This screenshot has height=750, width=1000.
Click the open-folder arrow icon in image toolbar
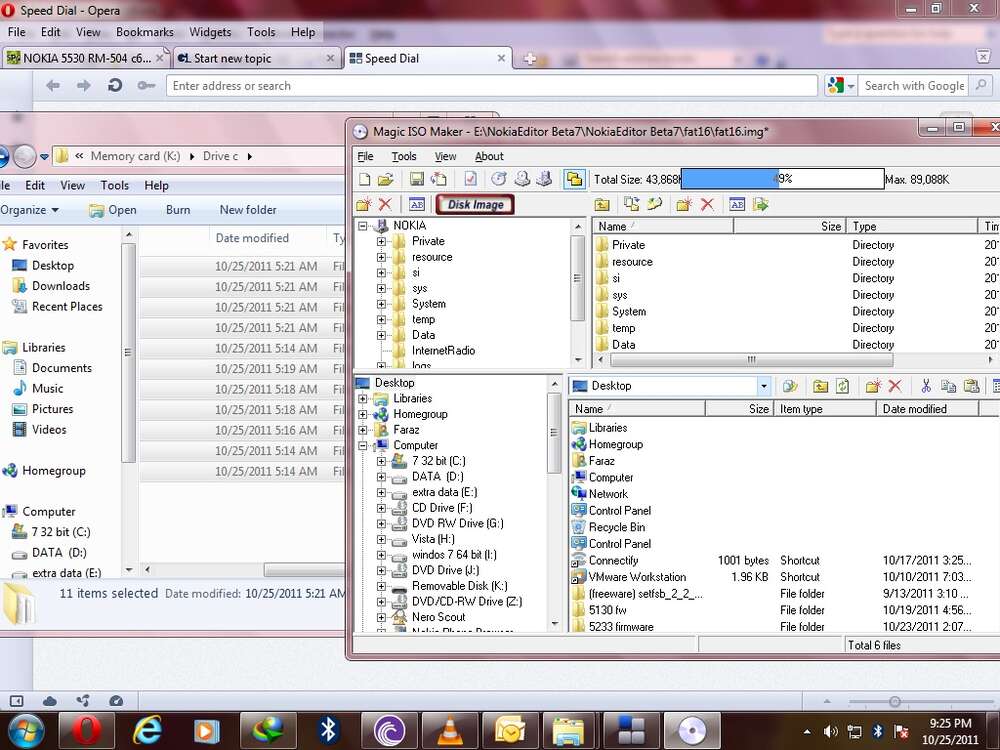tap(654, 205)
